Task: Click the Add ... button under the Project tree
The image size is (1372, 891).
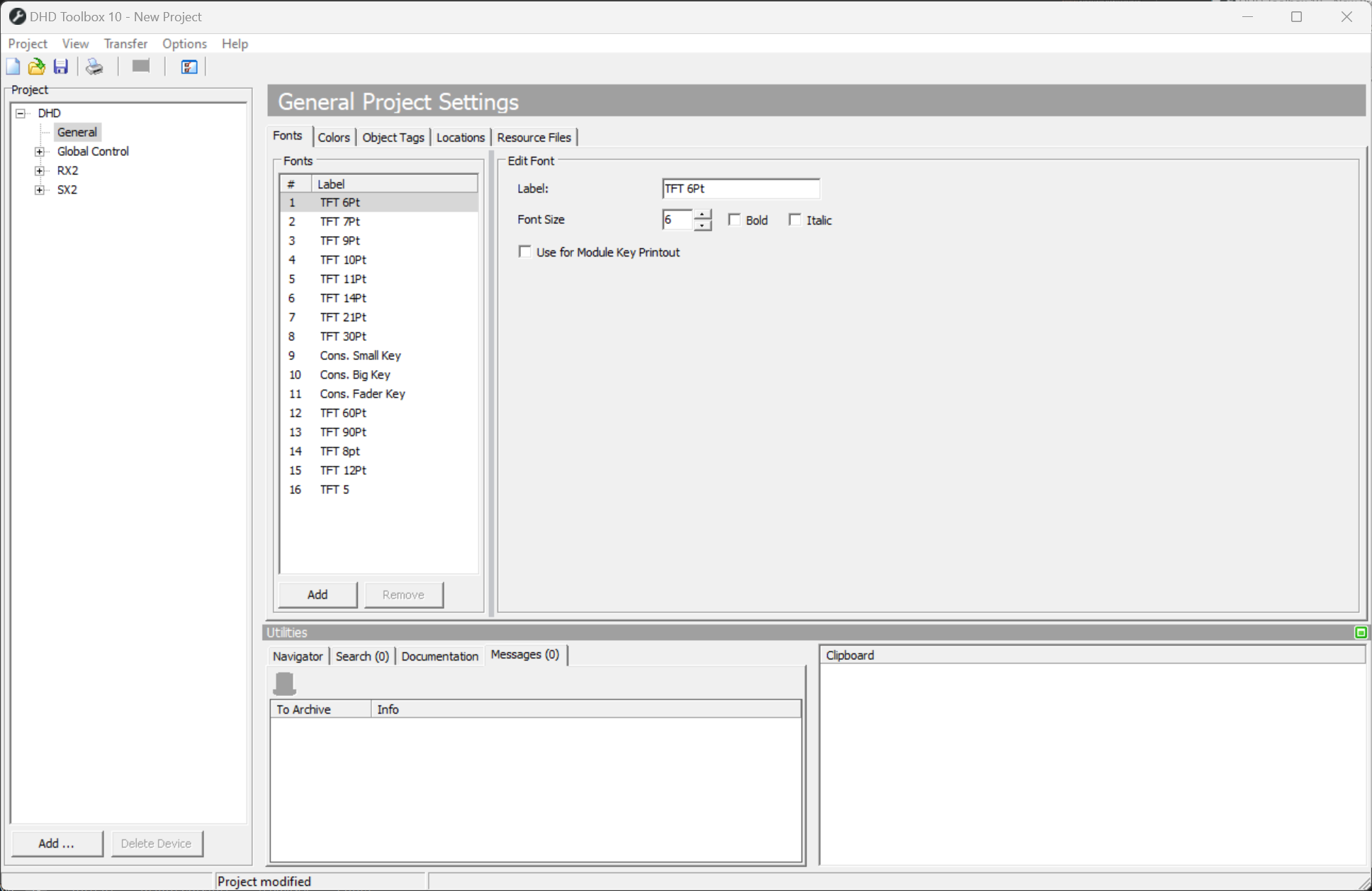Action: click(57, 844)
